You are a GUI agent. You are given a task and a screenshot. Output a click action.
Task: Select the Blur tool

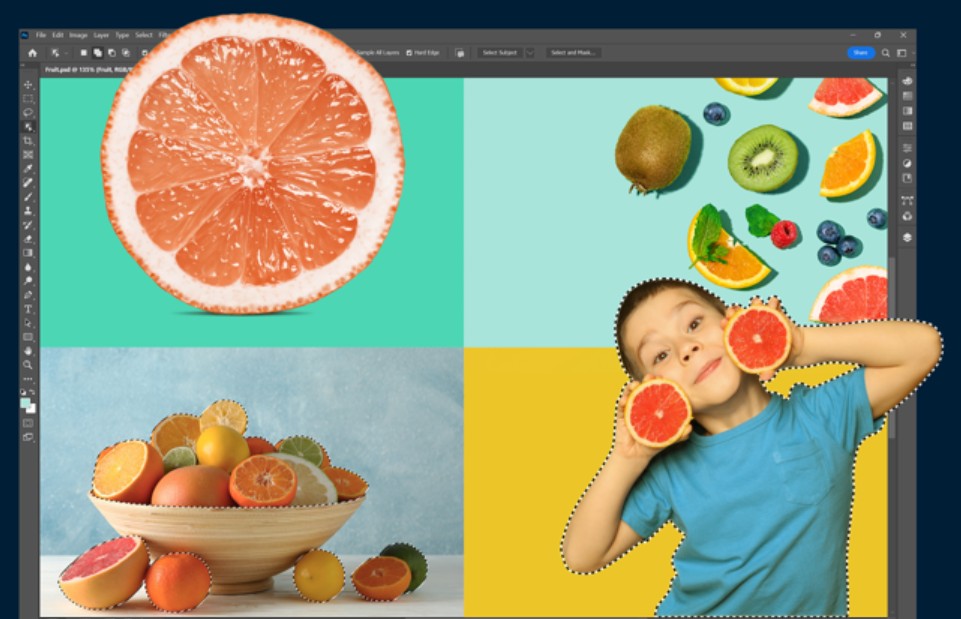(x=28, y=267)
